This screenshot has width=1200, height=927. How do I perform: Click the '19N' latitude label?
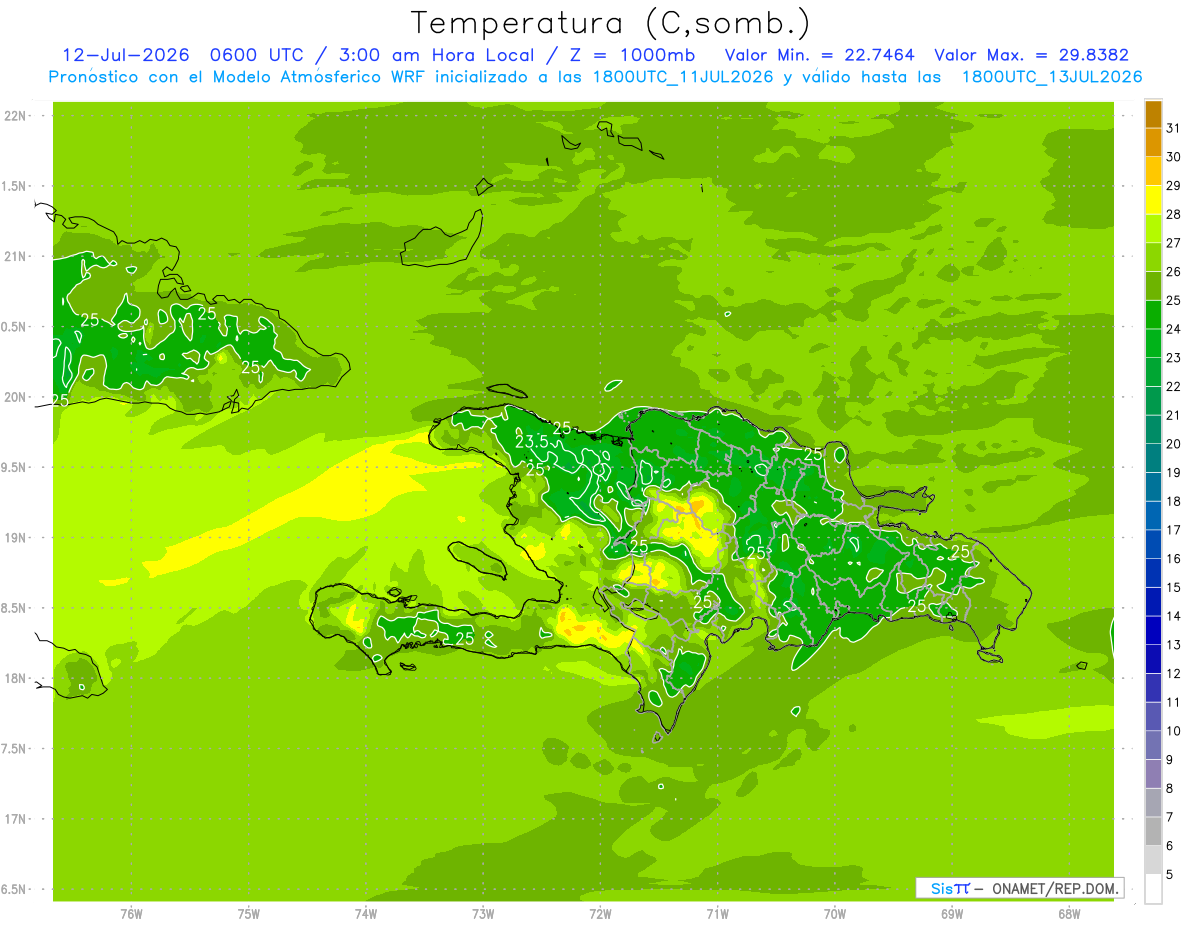pos(16,537)
